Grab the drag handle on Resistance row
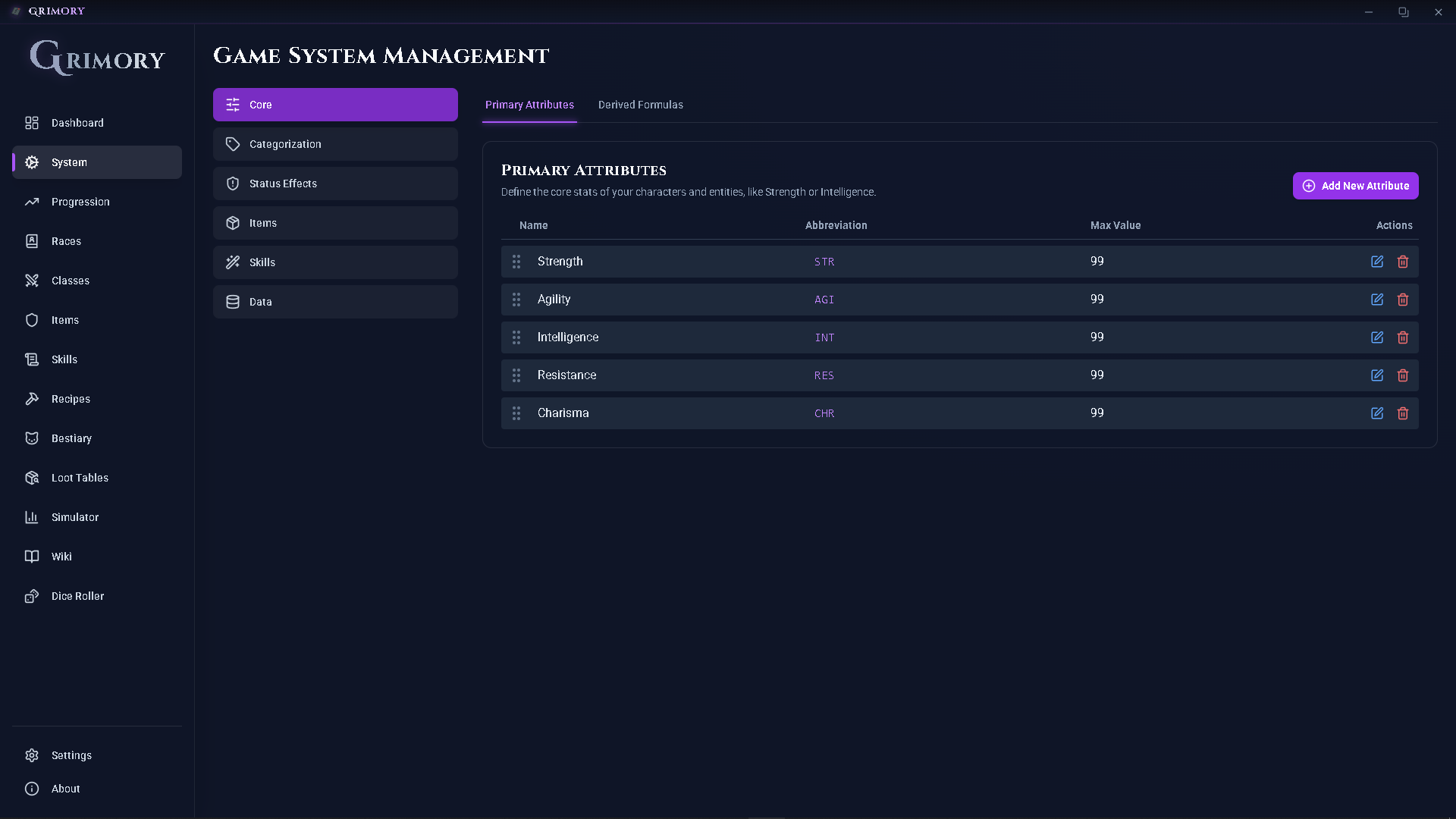Image resolution: width=1456 pixels, height=819 pixels. (516, 375)
